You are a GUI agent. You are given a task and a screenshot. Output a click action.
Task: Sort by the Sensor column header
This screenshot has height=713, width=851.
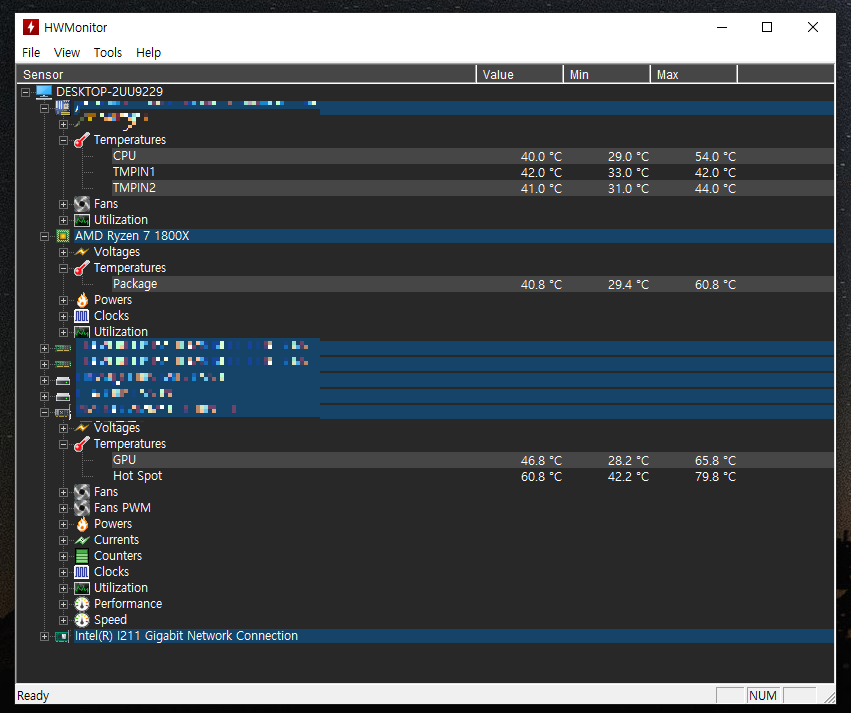click(246, 74)
